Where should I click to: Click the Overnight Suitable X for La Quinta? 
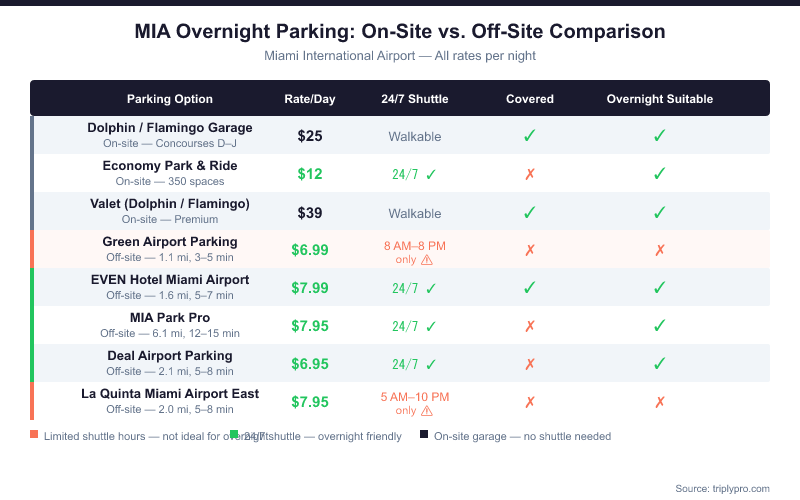660,402
